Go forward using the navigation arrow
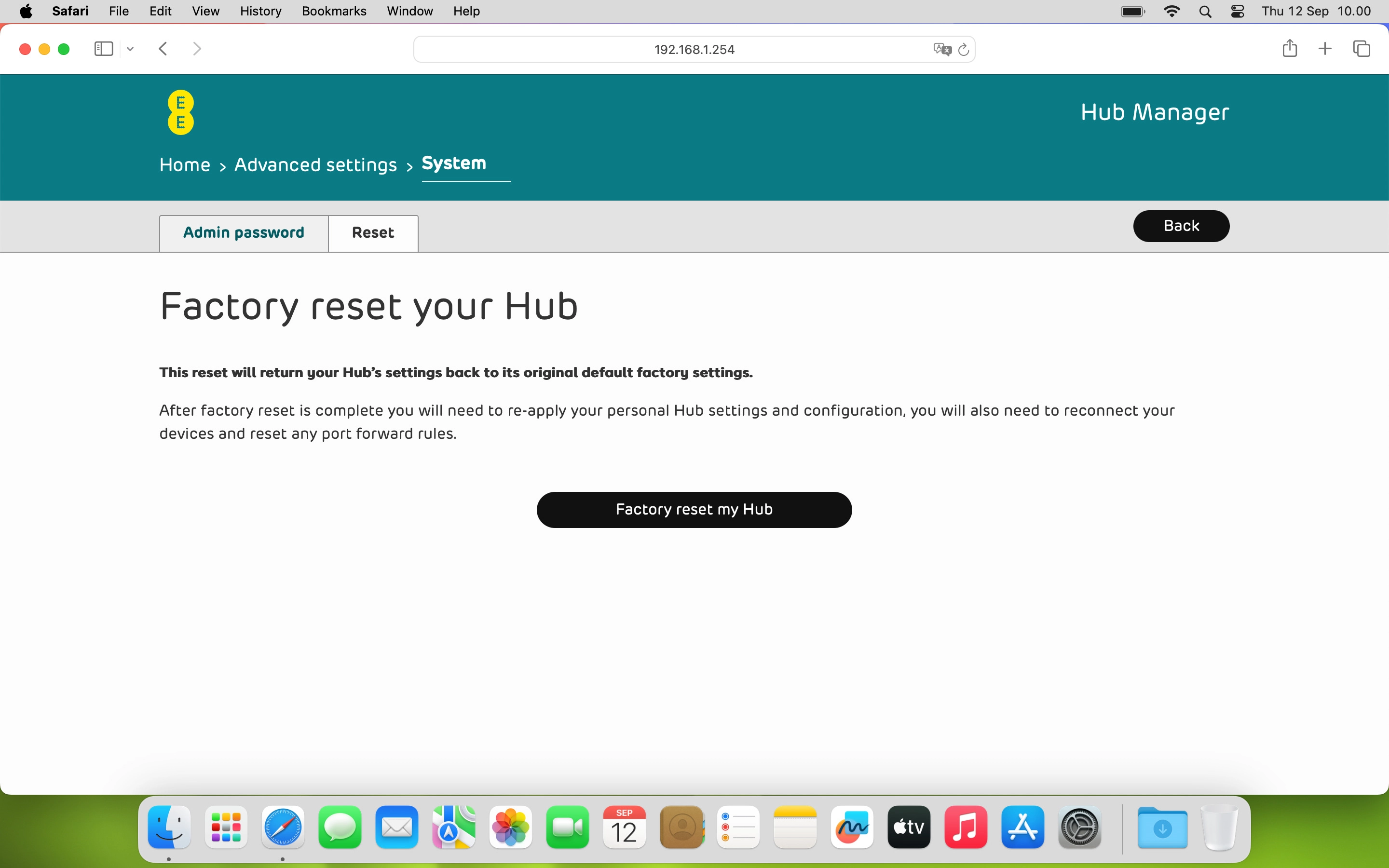The image size is (1389, 868). click(197, 49)
